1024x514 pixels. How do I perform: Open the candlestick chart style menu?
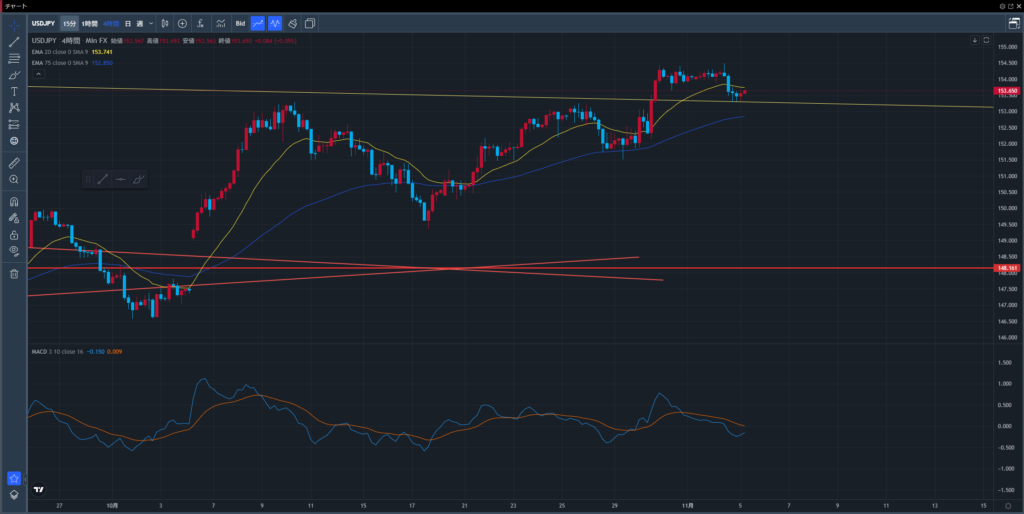(163, 22)
